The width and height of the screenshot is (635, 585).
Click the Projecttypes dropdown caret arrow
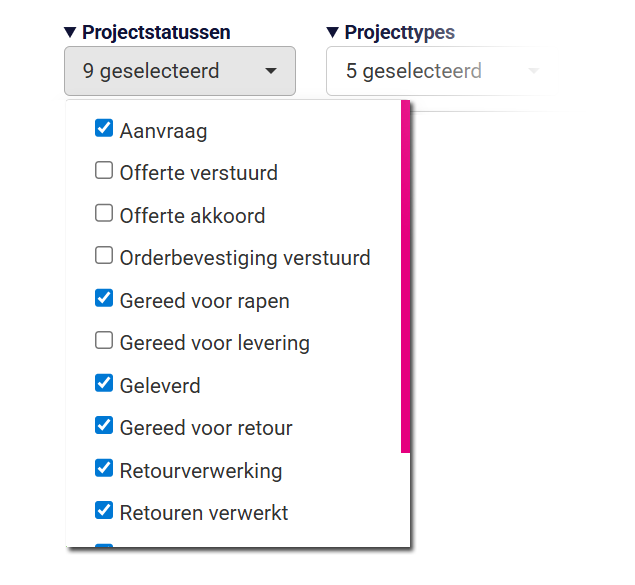click(x=533, y=72)
